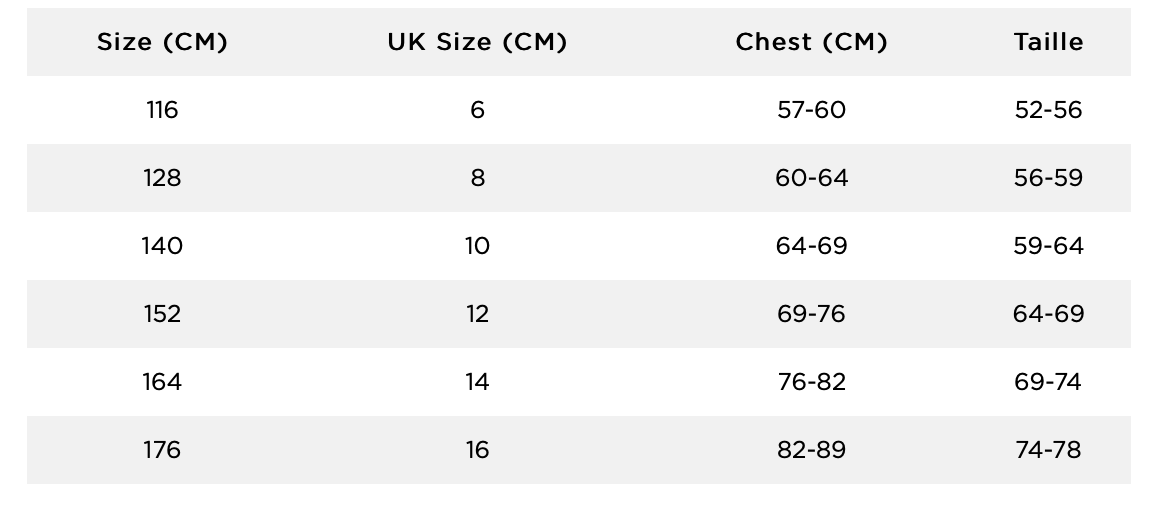Select the size 128 cell
Viewport: 1154px width, 506px height.
pyautogui.click(x=162, y=178)
